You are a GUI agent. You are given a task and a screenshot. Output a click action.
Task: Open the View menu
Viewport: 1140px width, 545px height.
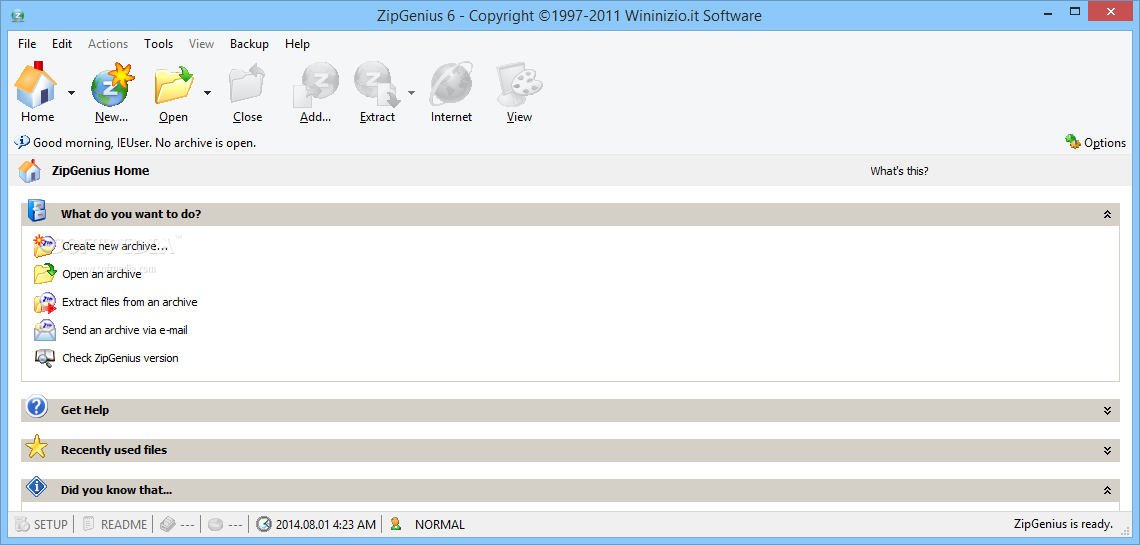[201, 44]
